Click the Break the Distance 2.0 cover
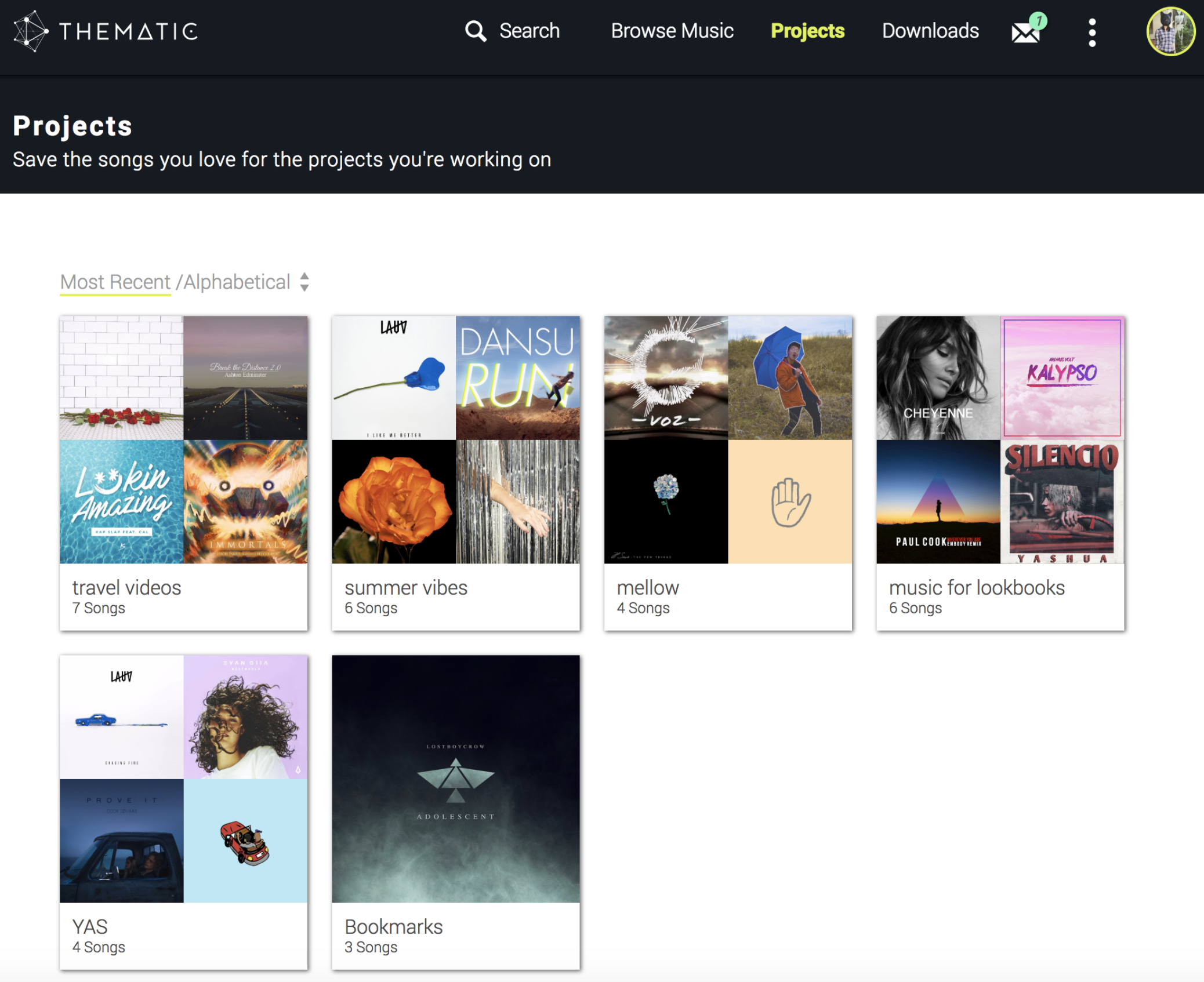Viewport: 1204px width, 982px height. [x=245, y=378]
